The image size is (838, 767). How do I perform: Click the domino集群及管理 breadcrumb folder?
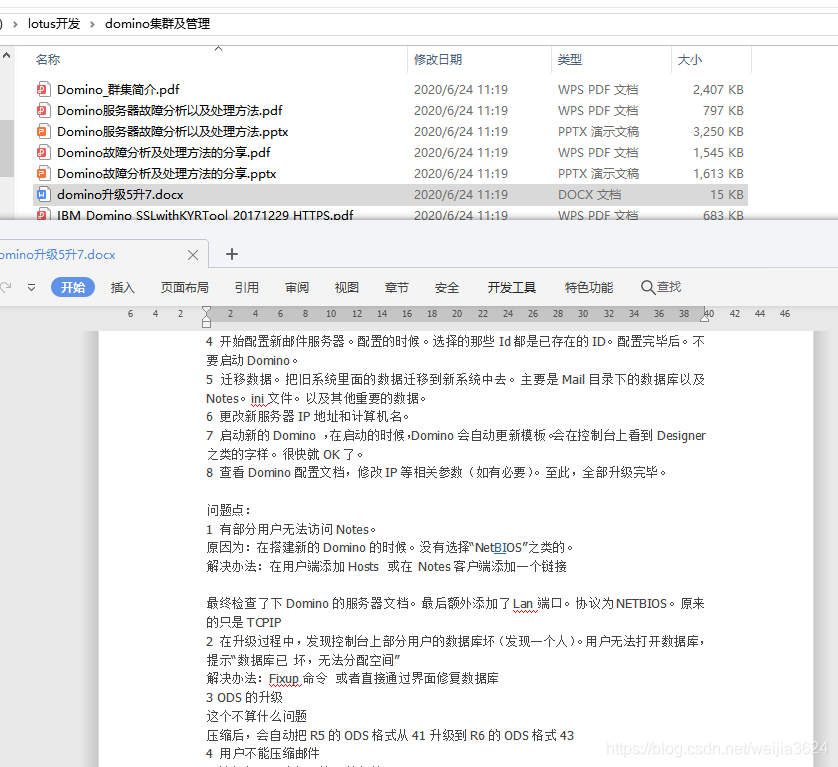pyautogui.click(x=157, y=24)
